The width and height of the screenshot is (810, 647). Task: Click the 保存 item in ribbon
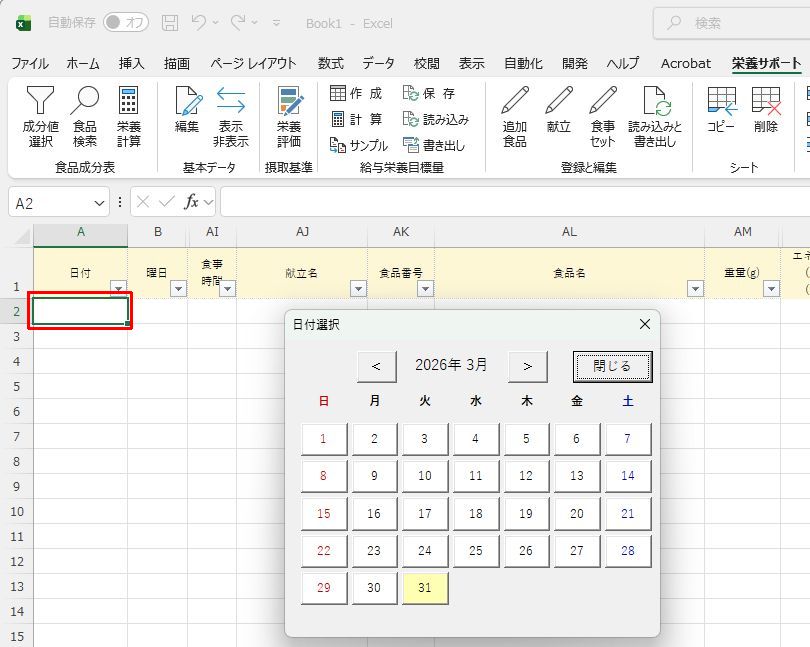point(429,94)
